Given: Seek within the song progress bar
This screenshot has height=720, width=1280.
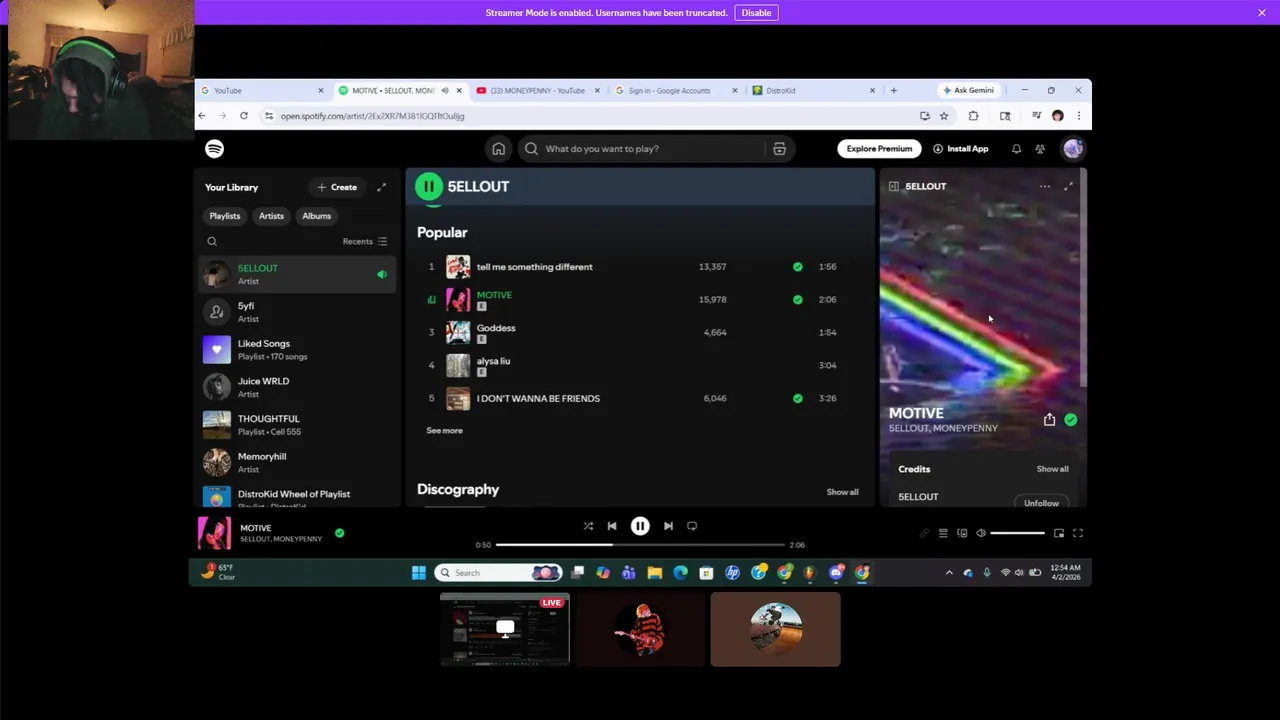Looking at the screenshot, I should coord(640,545).
